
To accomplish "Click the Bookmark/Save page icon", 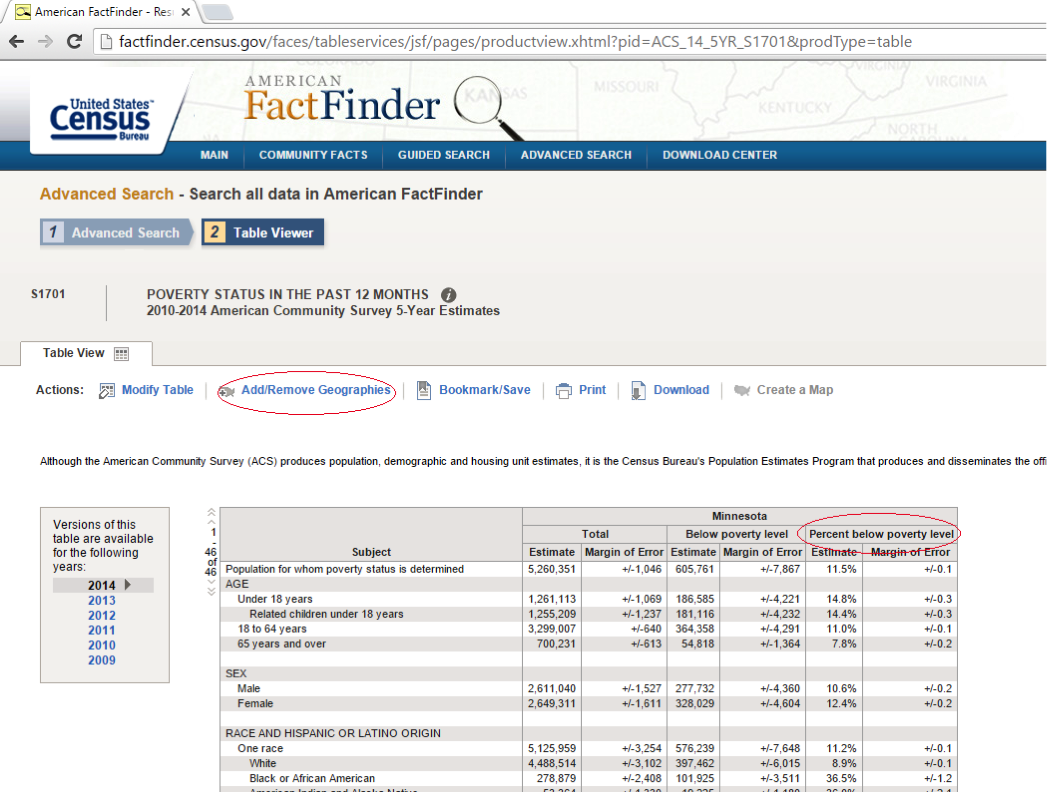I will click(x=424, y=390).
